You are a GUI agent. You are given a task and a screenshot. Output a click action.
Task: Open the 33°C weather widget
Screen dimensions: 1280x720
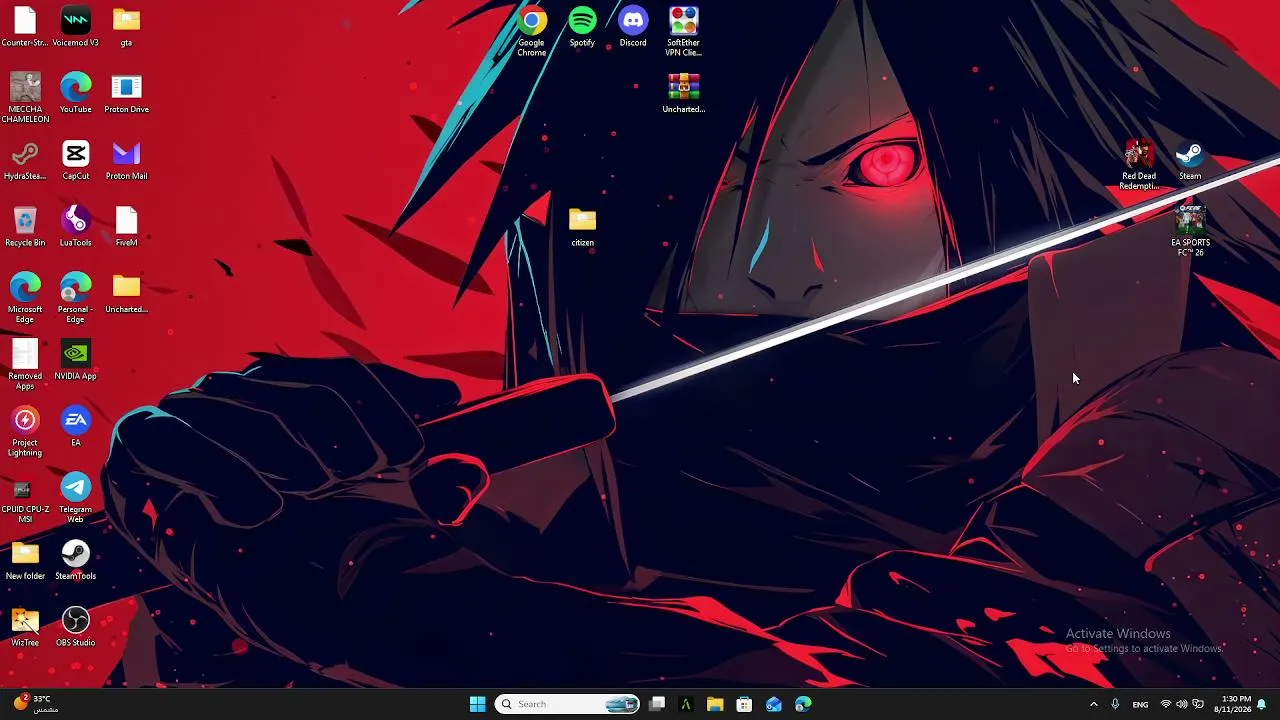(34, 703)
